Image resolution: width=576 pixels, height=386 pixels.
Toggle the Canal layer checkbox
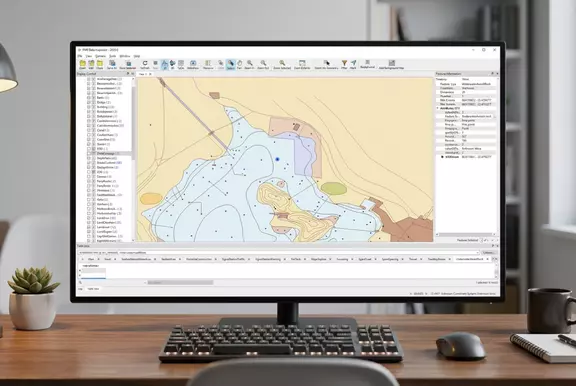tap(89, 130)
